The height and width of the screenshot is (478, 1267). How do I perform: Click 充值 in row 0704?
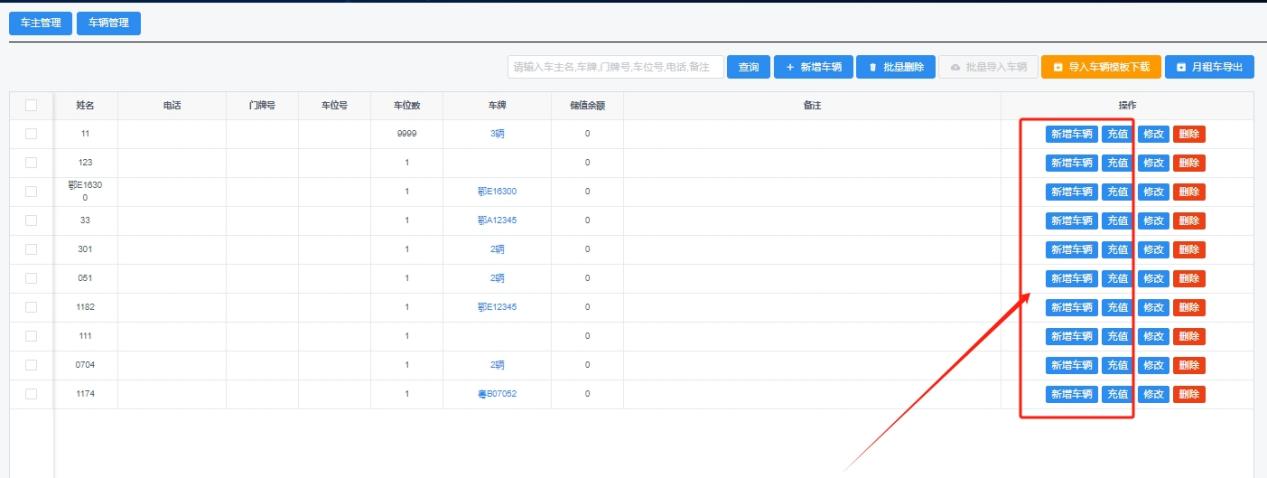point(1117,366)
